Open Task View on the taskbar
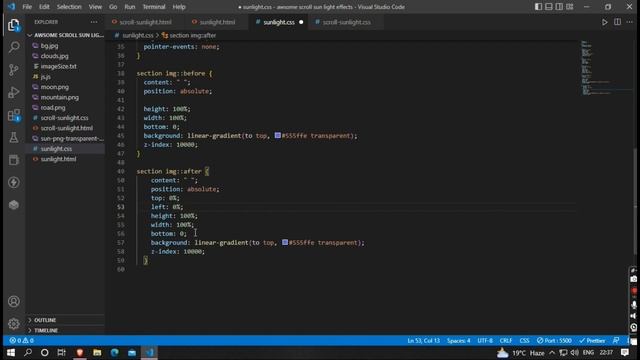The height and width of the screenshot is (360, 640). click(62, 353)
